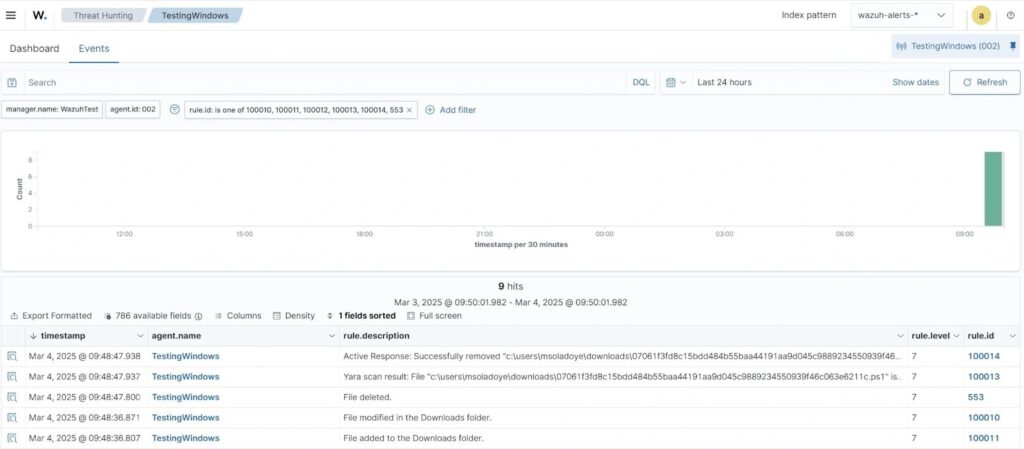Open the hamburger navigation menu
Image resolution: width=1024 pixels, height=449 pixels.
click(11, 15)
